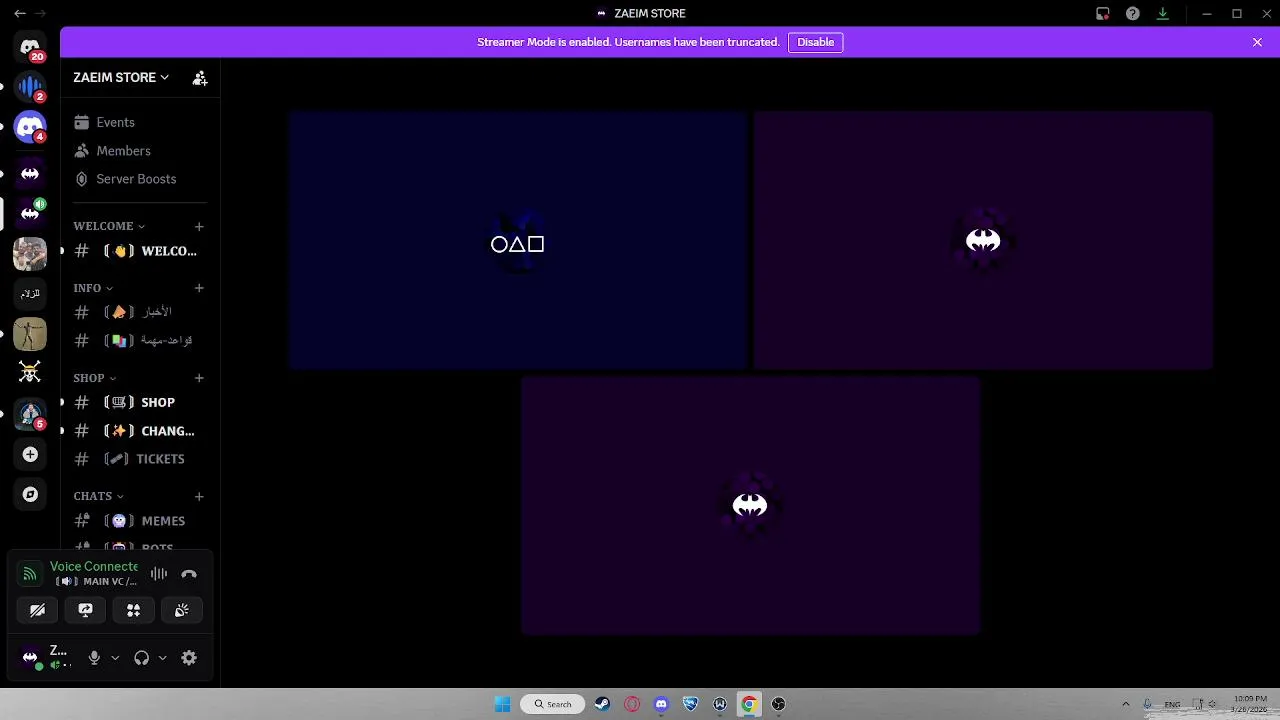Click Add a Server plus icon
The width and height of the screenshot is (1280, 720).
(x=30, y=455)
